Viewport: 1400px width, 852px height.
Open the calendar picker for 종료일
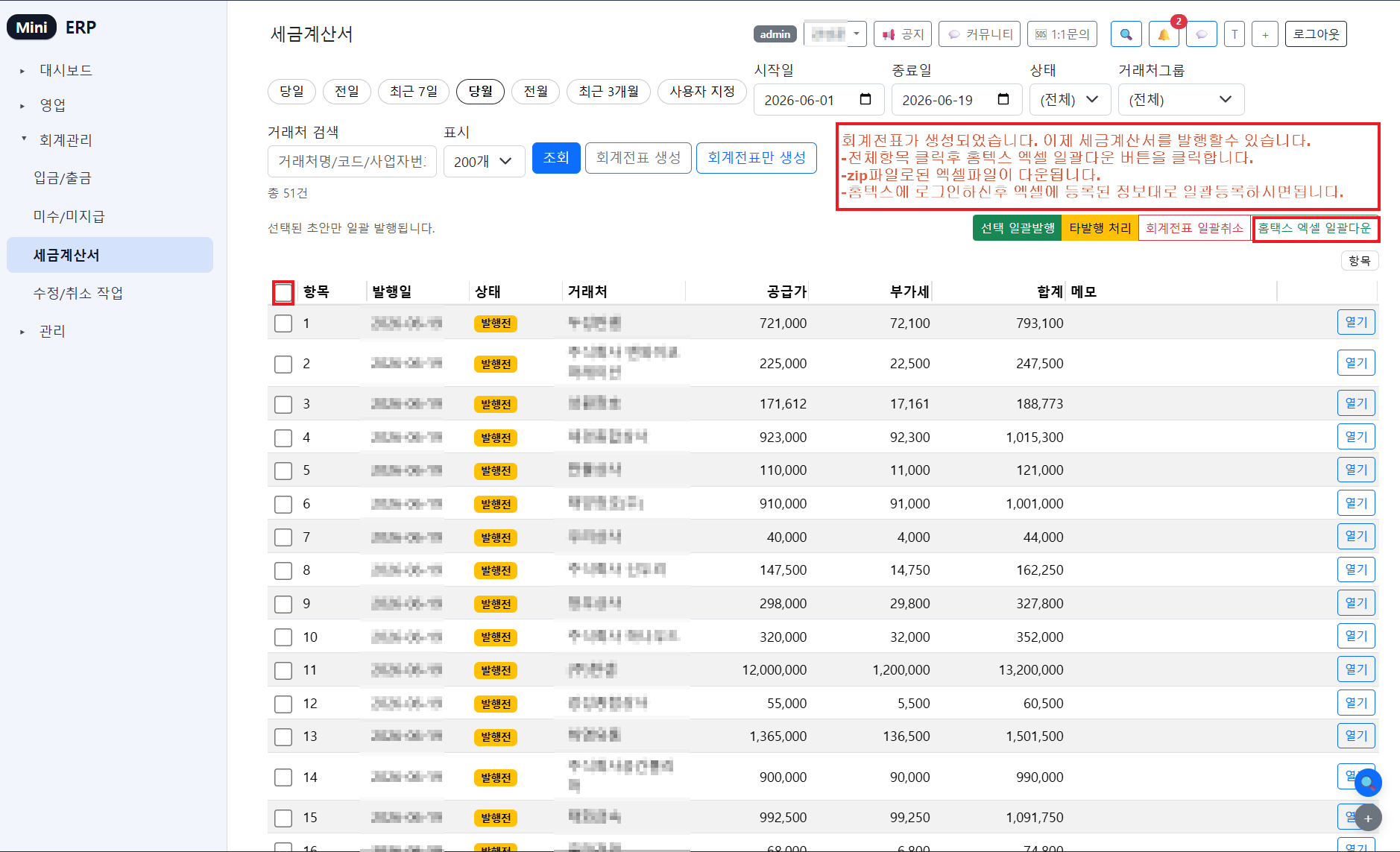(1003, 99)
